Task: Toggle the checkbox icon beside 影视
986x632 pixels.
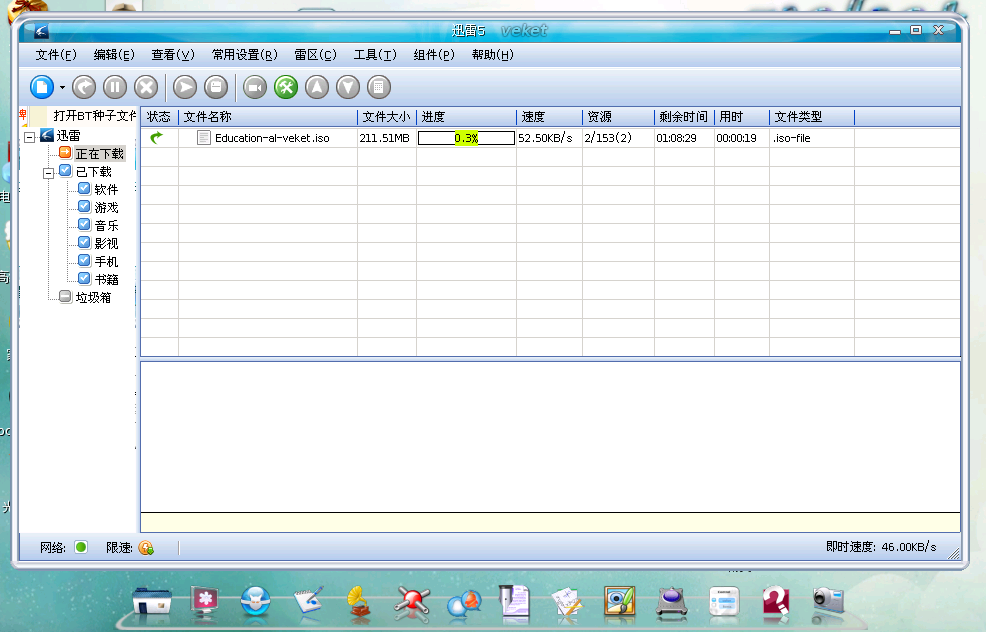Action: click(84, 242)
